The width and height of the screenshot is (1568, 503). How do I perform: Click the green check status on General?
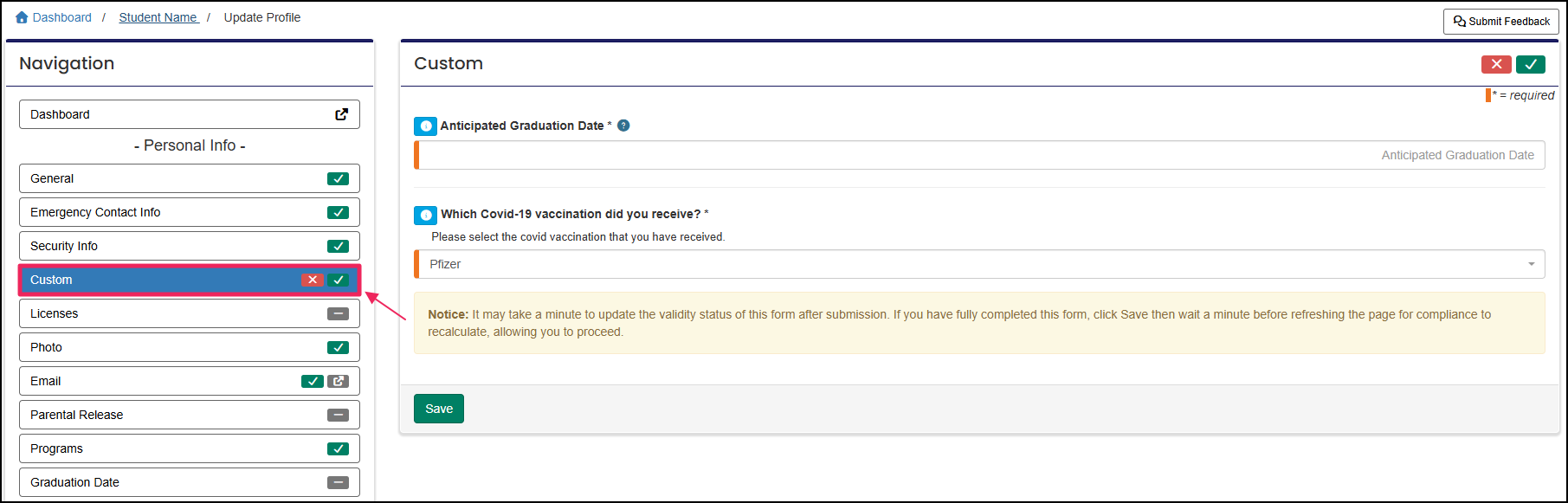(x=338, y=178)
